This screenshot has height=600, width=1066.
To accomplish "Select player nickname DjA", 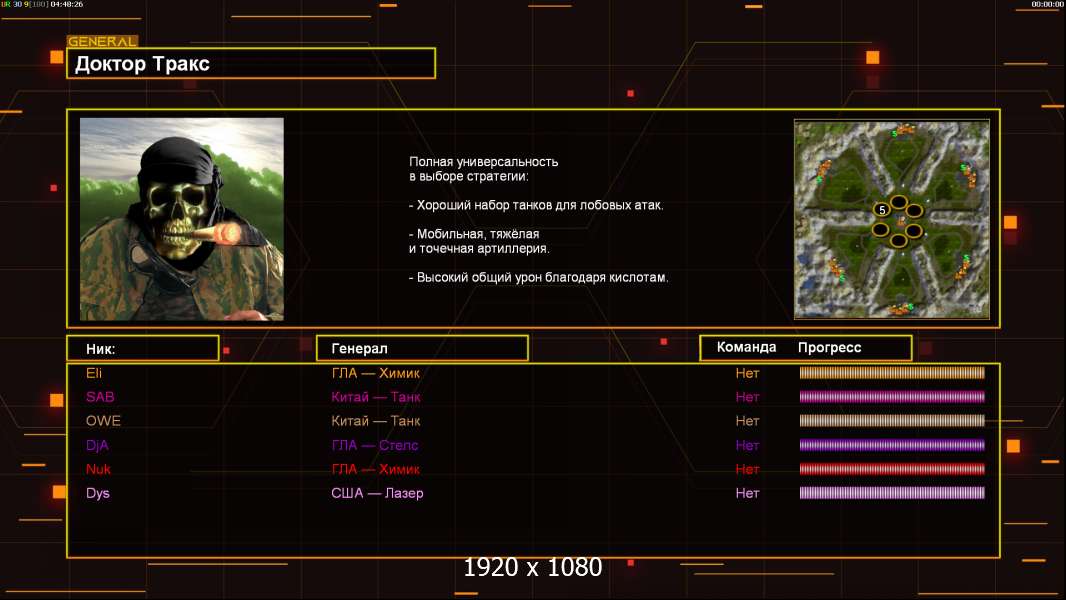I will tap(97, 445).
